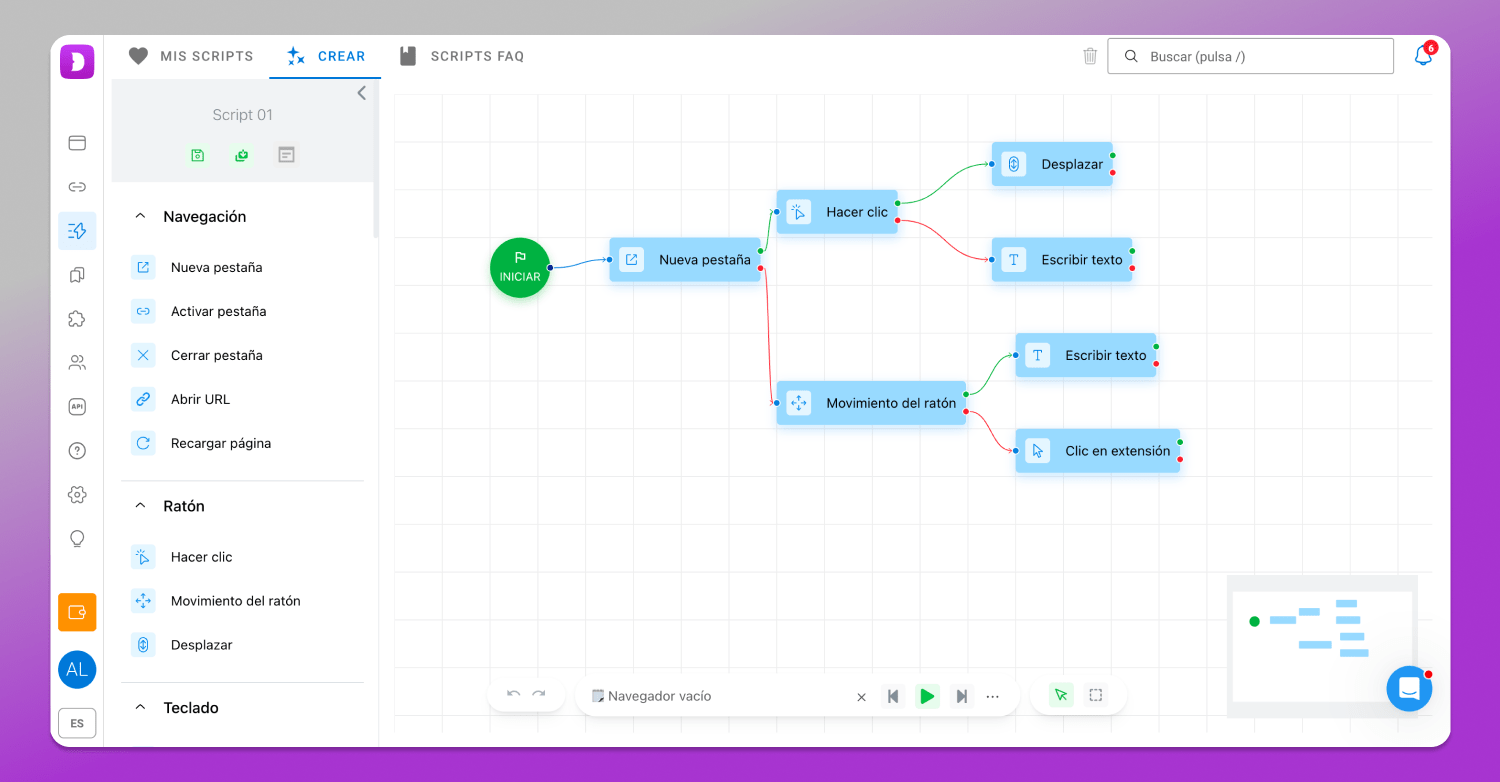Click the undo arrow
The width and height of the screenshot is (1500, 782).
pos(514,695)
